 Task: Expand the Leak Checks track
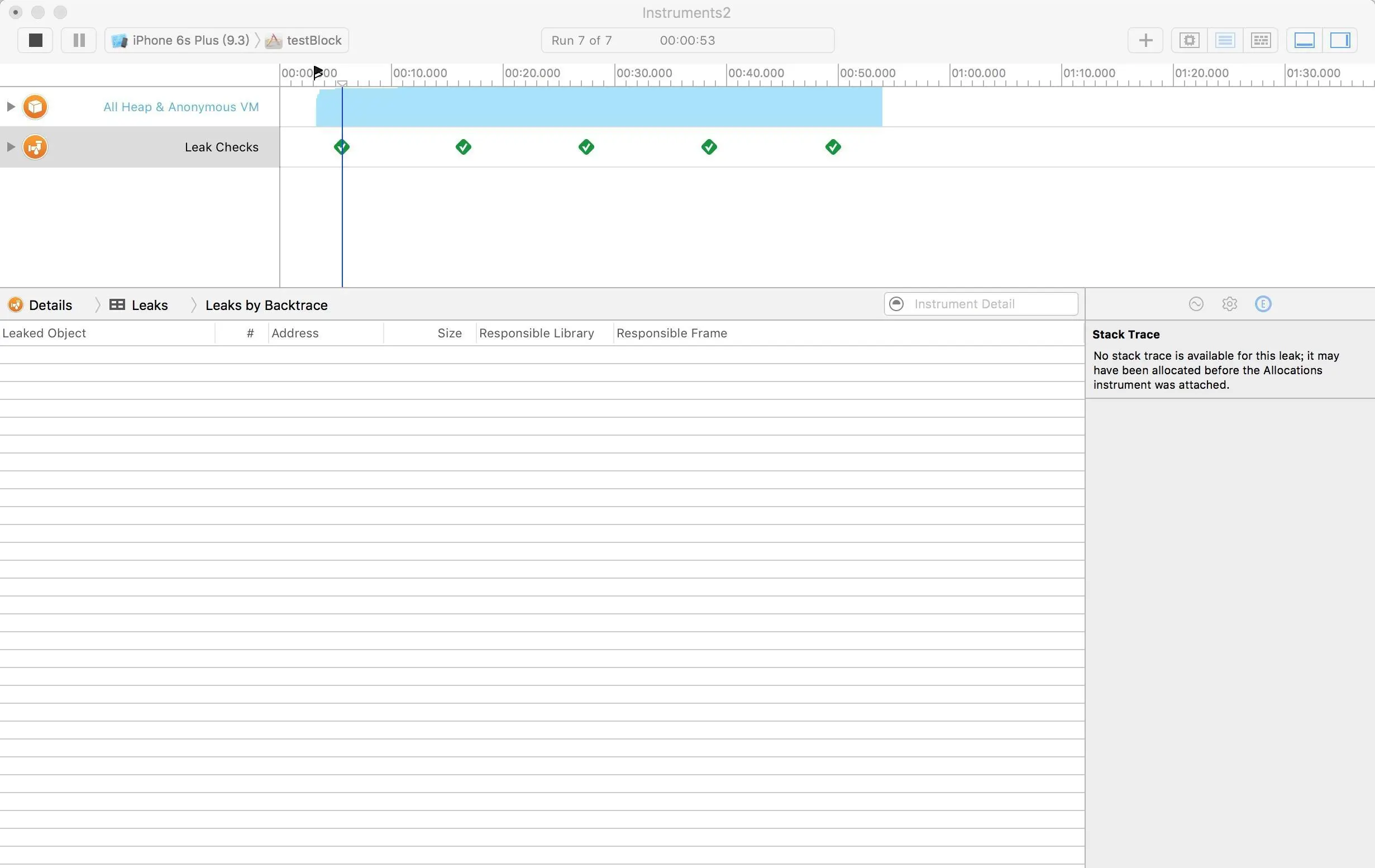point(10,147)
